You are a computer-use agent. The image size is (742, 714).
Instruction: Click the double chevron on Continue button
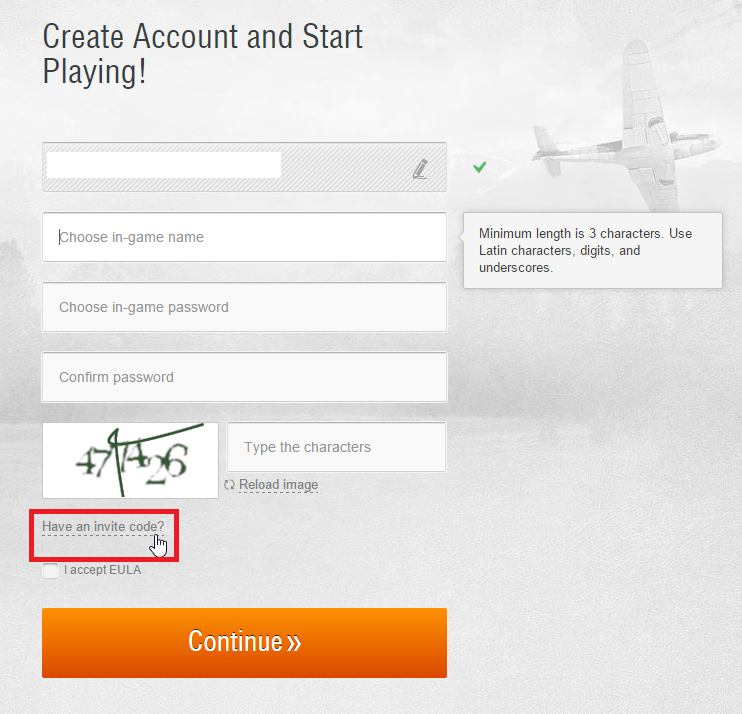point(293,643)
